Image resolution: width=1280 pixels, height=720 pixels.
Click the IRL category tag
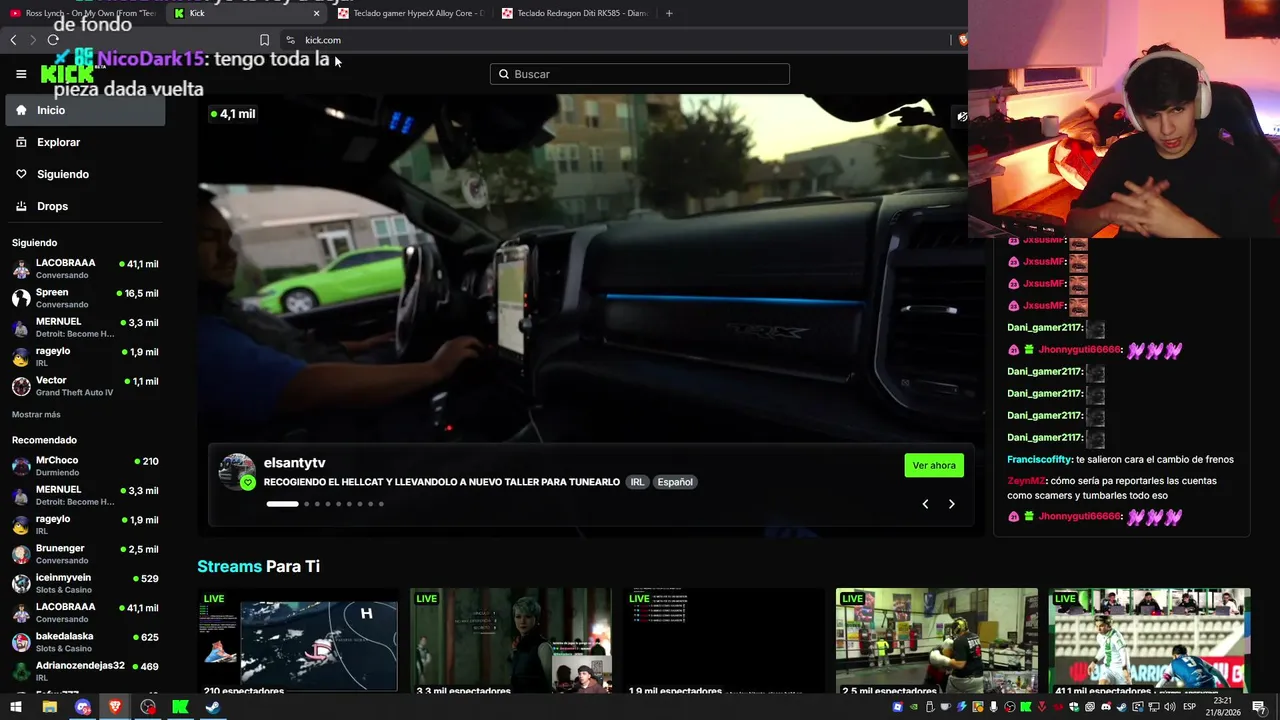coord(637,482)
